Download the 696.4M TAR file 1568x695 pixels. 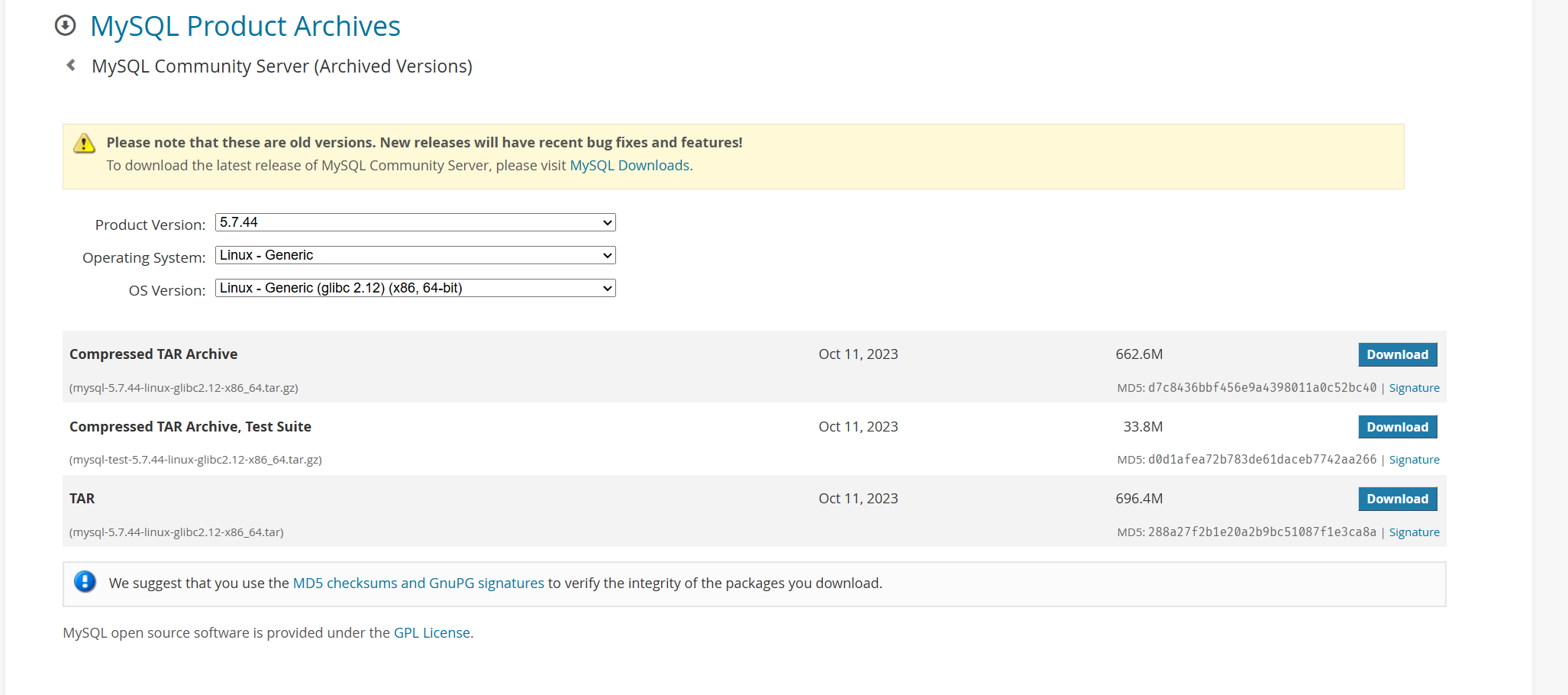point(1397,499)
